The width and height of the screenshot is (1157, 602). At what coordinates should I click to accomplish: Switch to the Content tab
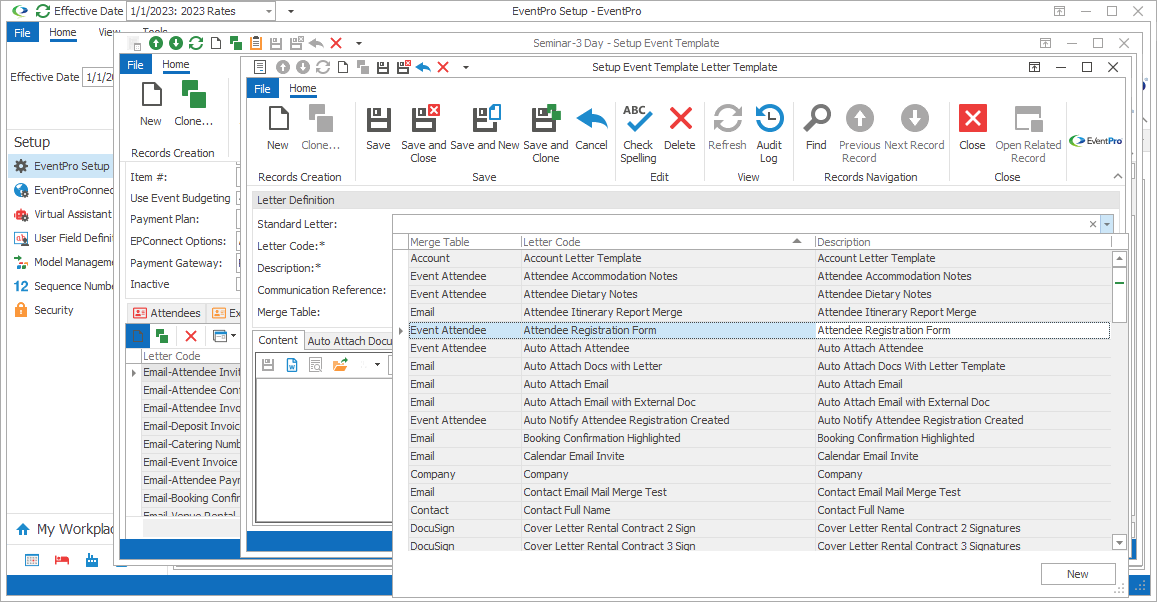click(x=277, y=340)
